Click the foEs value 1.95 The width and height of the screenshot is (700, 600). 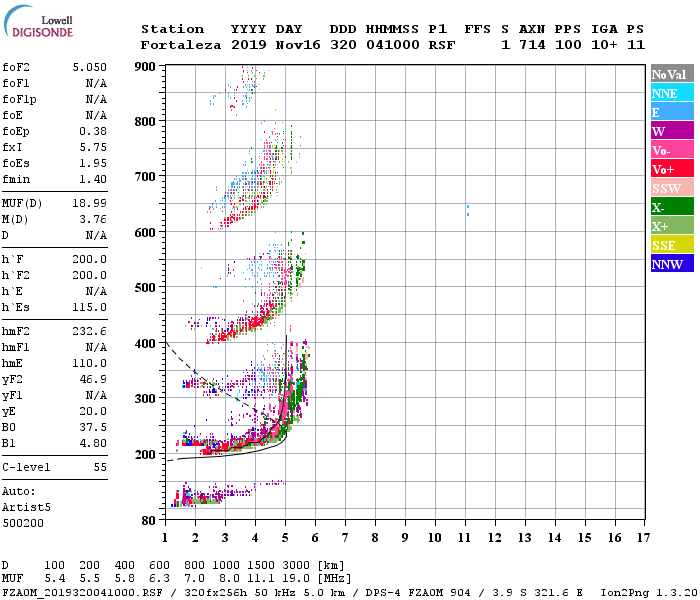point(93,163)
